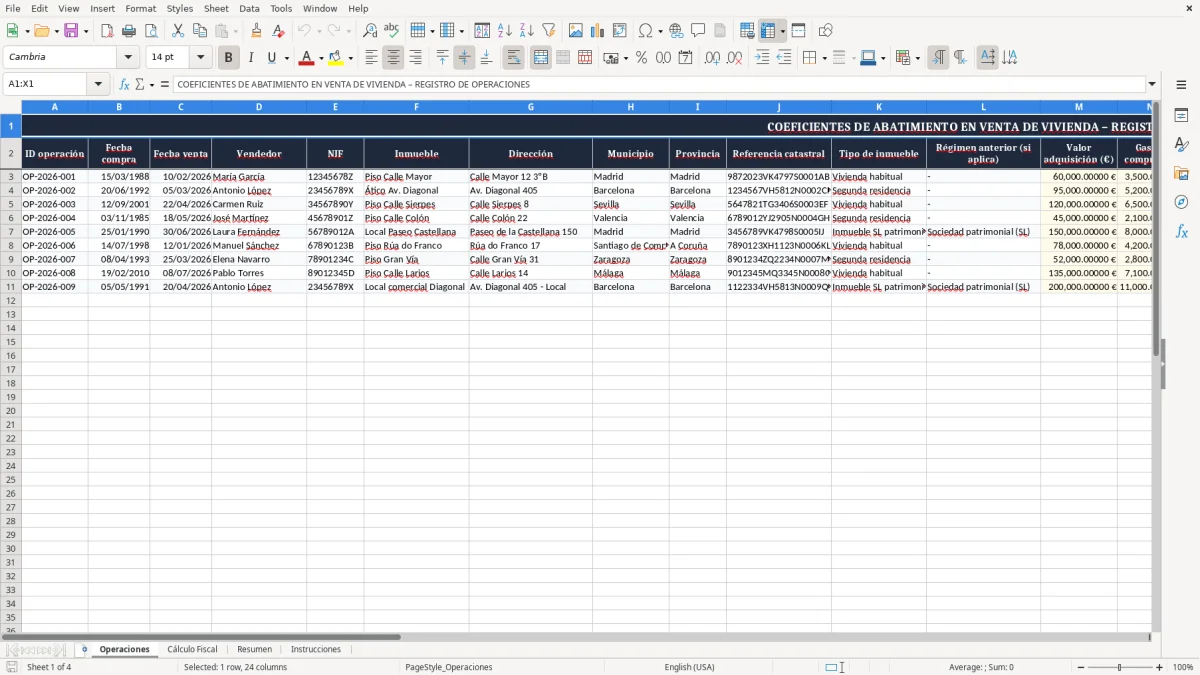The image size is (1200, 675).
Task: Click the Print icon
Action: [130, 31]
